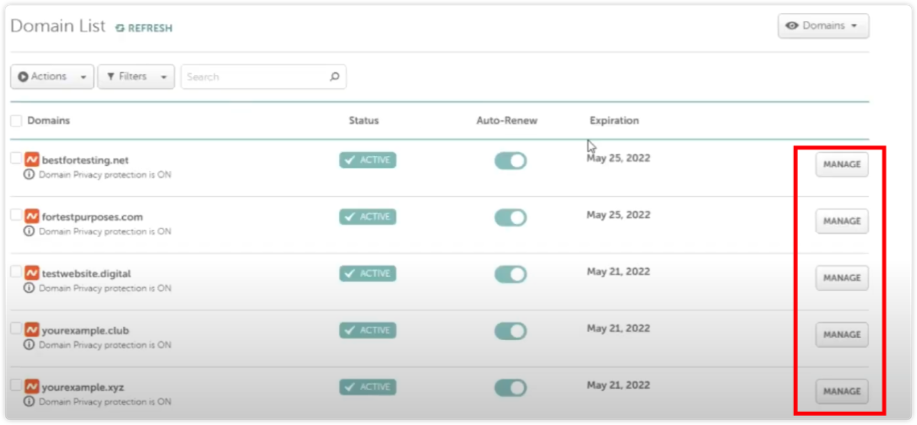Viewport: 917px width, 425px height.
Task: Check the box next to fortestpurposes.com
Action: 16,215
